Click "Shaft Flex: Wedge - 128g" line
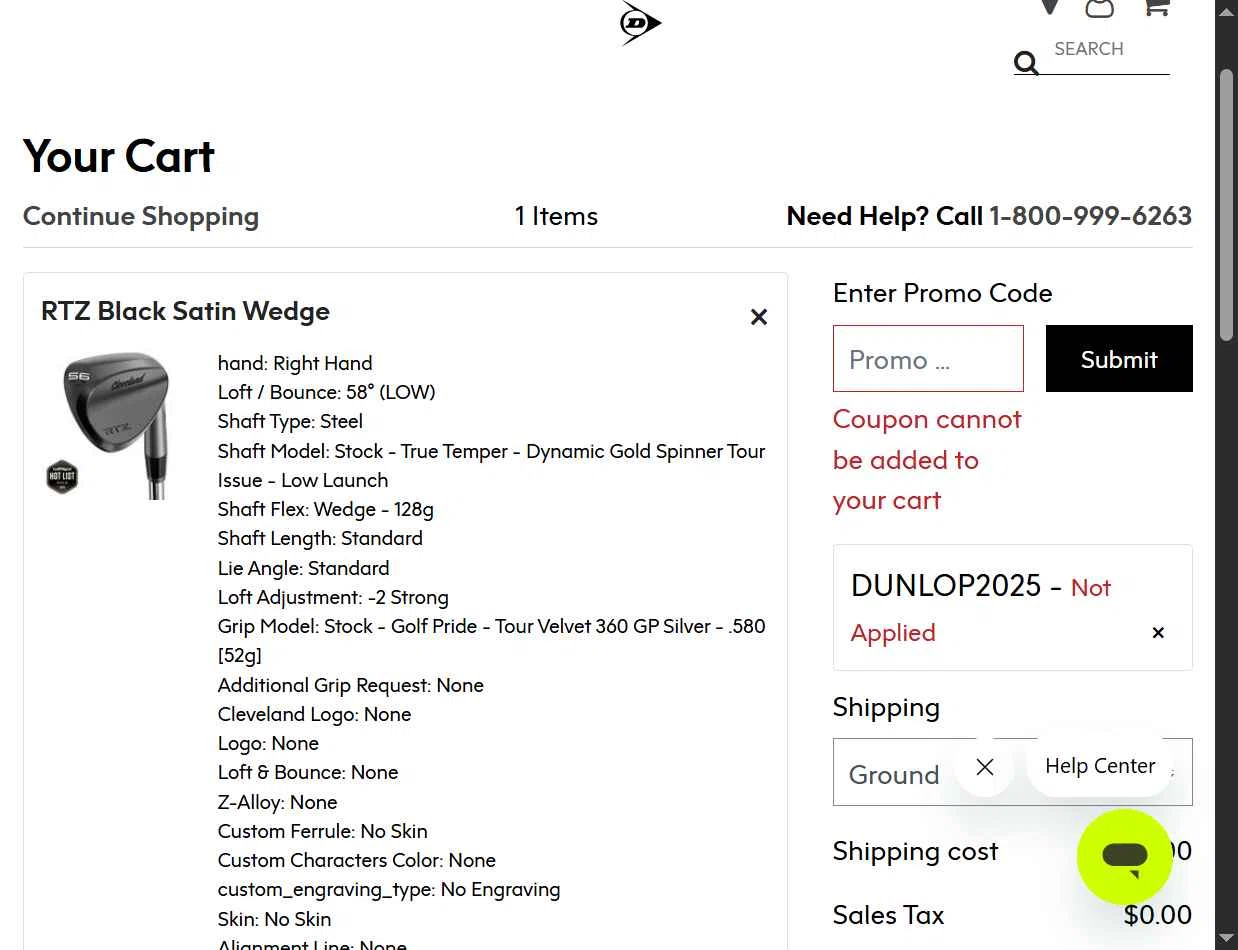 [x=326, y=509]
